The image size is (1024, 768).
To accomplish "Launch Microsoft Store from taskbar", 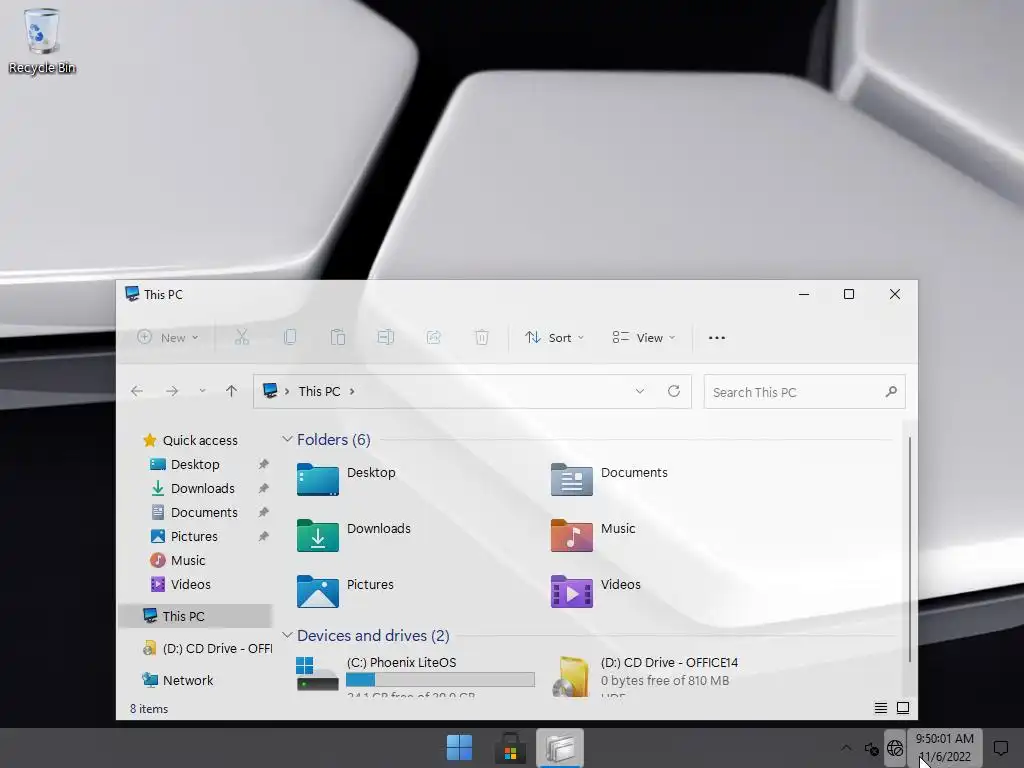I will (510, 748).
